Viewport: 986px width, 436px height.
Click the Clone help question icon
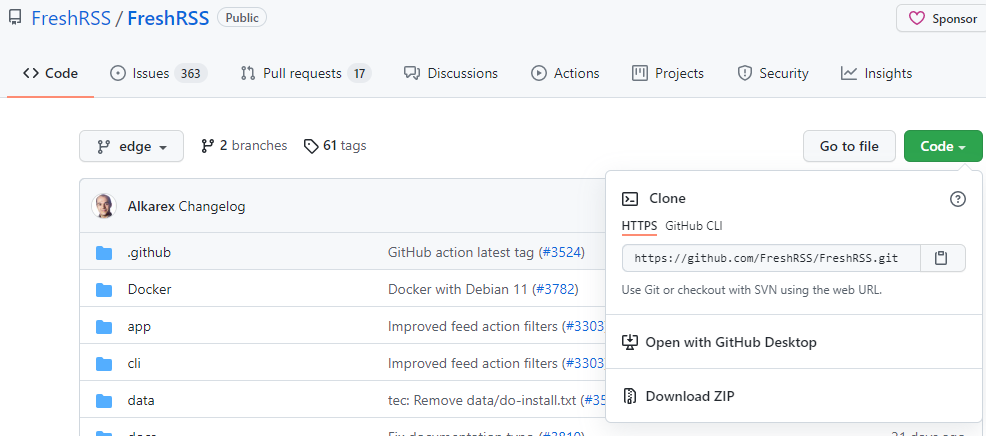tap(957, 199)
